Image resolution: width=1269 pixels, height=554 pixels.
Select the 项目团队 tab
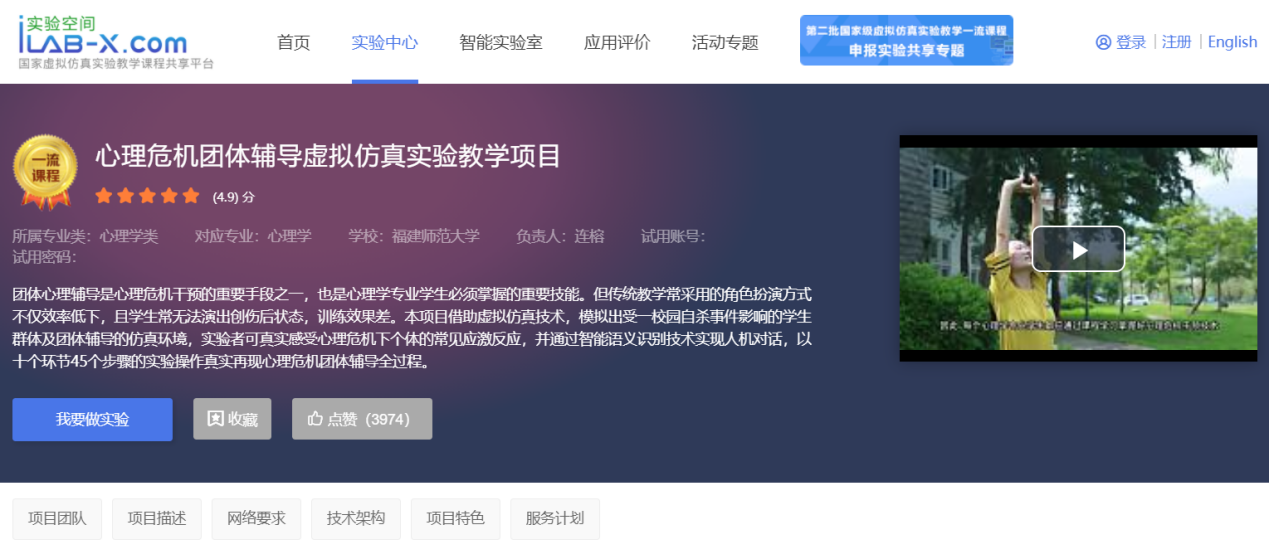coord(57,518)
